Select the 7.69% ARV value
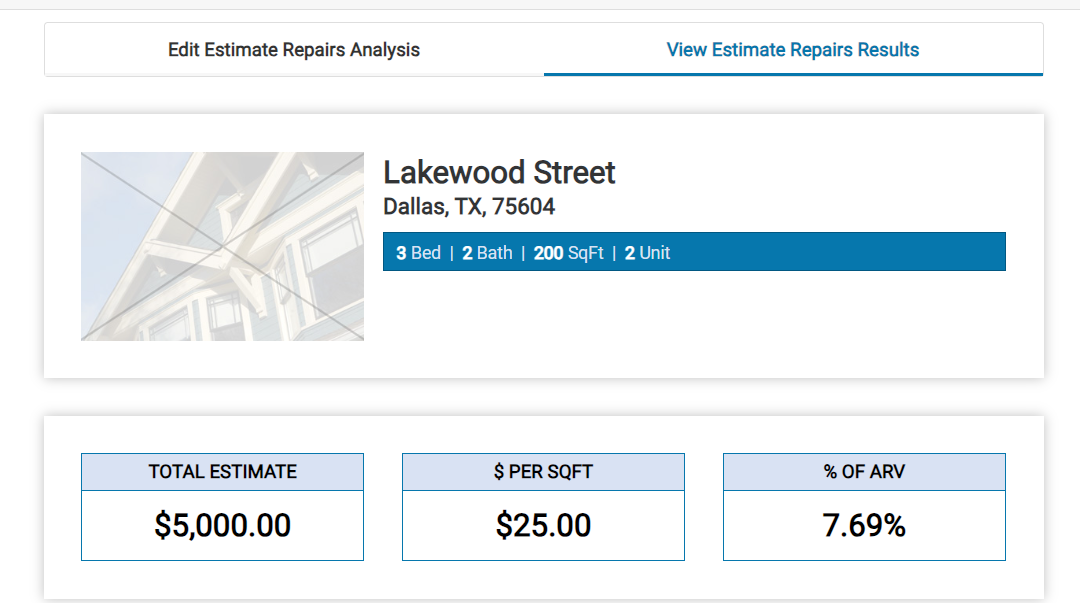The width and height of the screenshot is (1080, 603). (864, 525)
